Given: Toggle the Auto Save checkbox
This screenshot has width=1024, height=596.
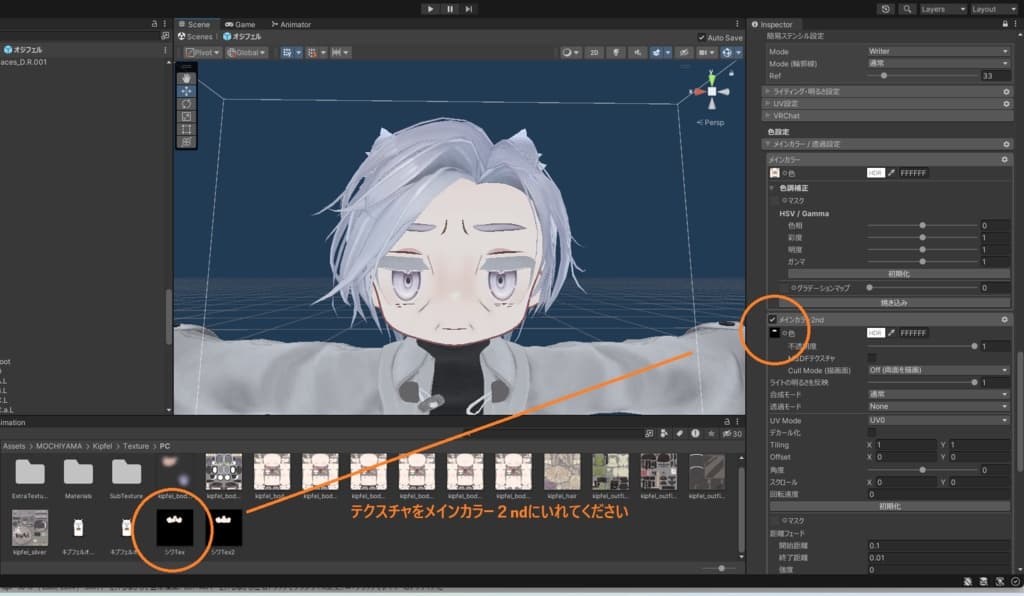Looking at the screenshot, I should coord(701,38).
